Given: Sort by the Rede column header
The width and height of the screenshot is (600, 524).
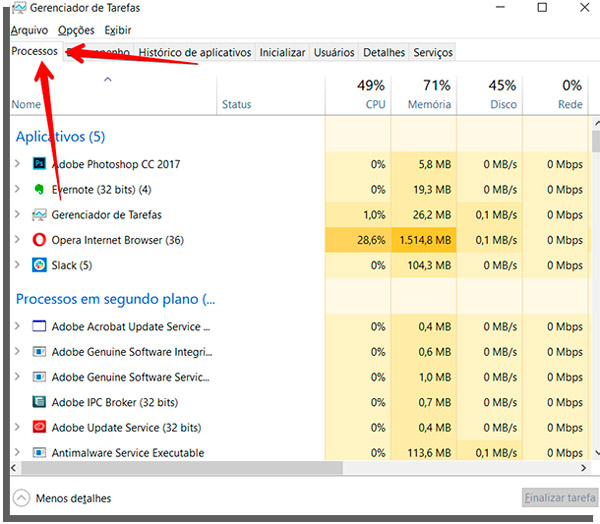Looking at the screenshot, I should (556, 94).
